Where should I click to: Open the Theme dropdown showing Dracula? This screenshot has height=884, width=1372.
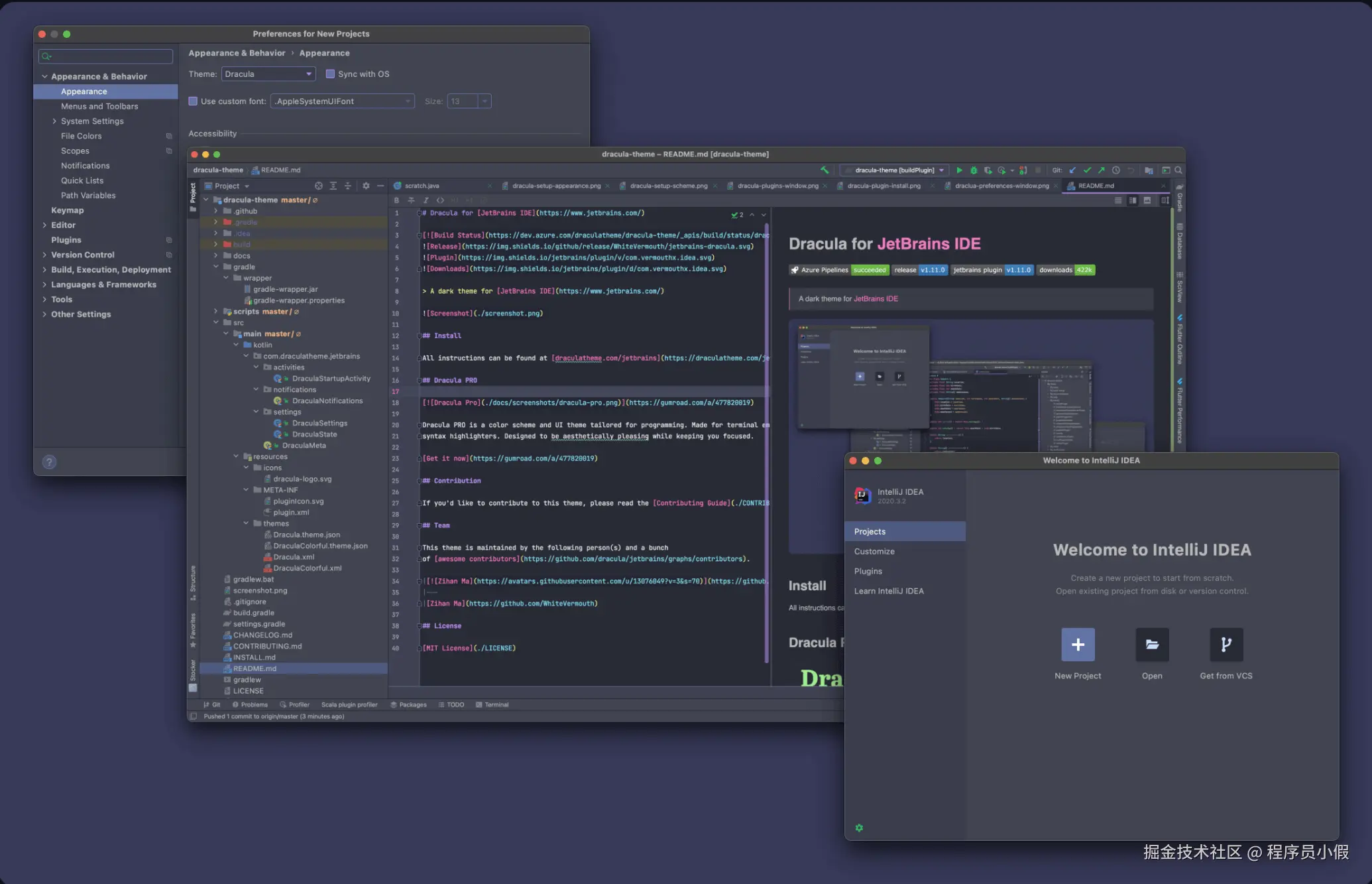click(x=268, y=74)
